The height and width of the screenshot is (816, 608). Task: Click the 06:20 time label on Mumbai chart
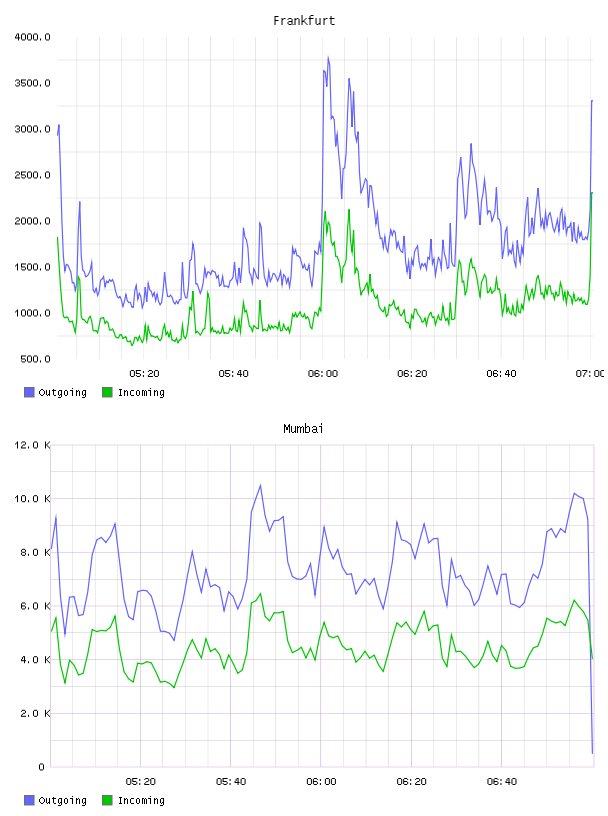tap(411, 782)
